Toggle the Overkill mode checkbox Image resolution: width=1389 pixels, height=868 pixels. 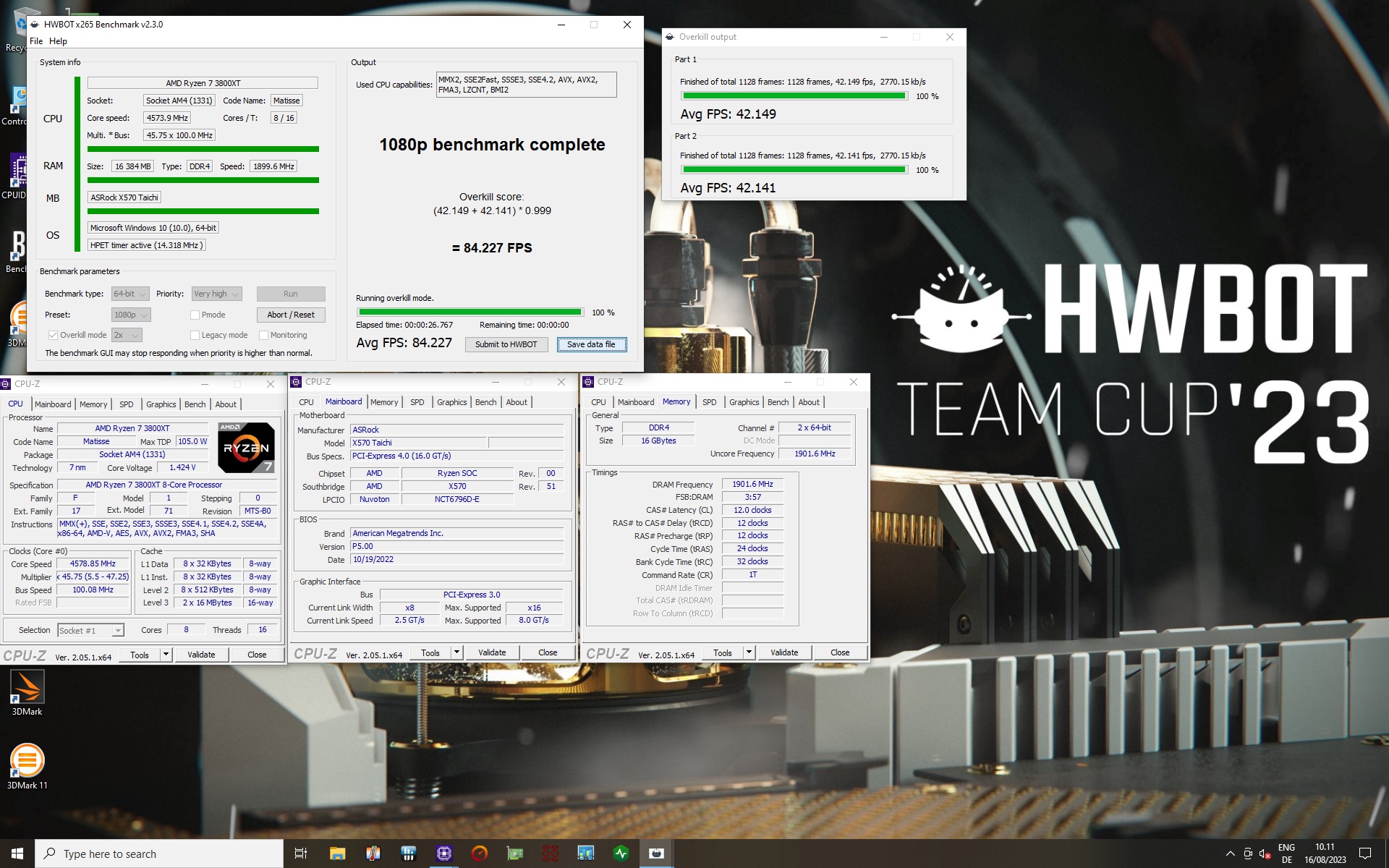(x=53, y=335)
